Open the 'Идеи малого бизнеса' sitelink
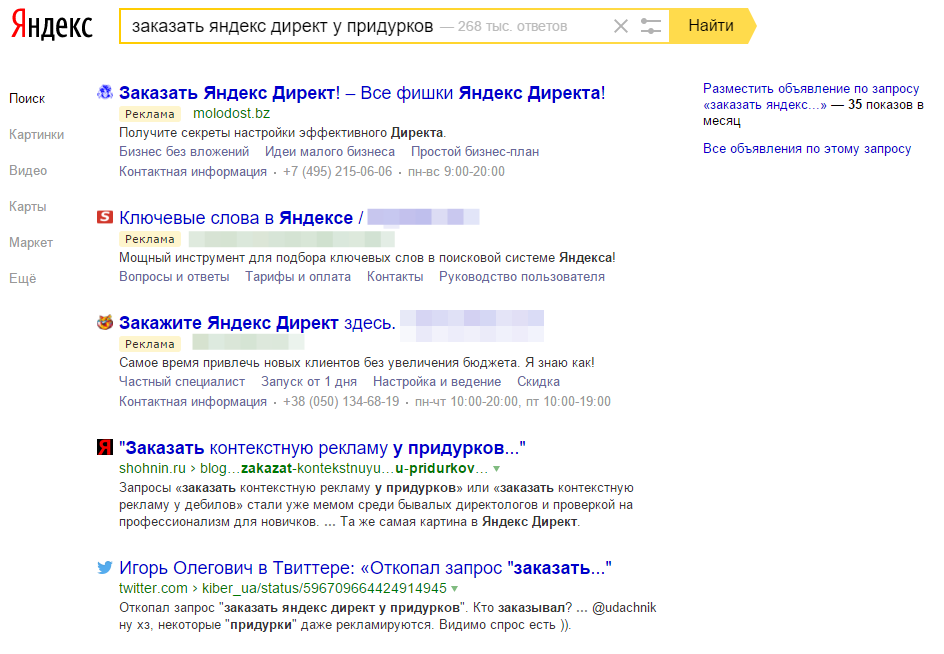The height and width of the screenshot is (654, 944). (330, 152)
